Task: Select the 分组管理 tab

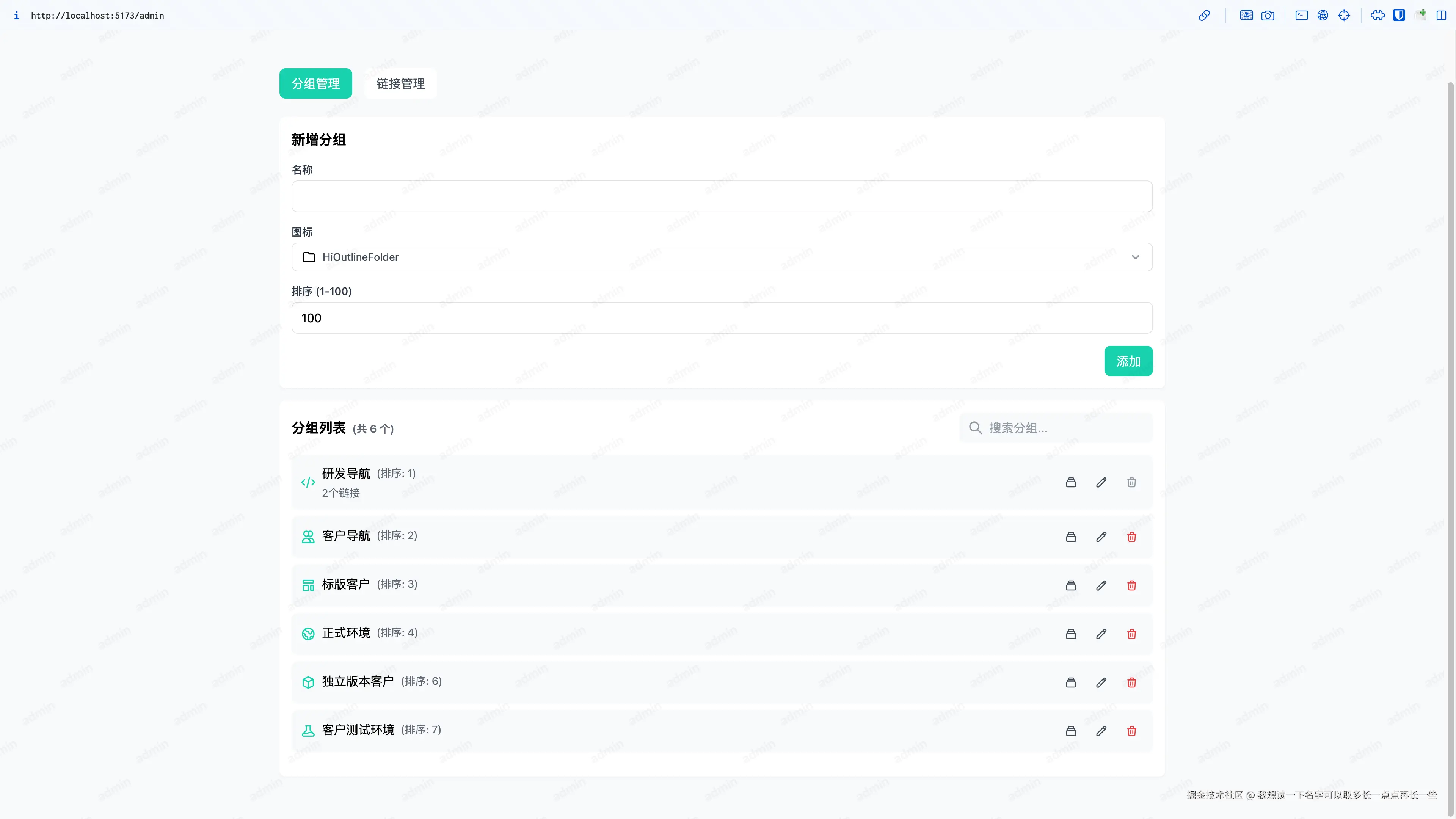Action: (315, 84)
